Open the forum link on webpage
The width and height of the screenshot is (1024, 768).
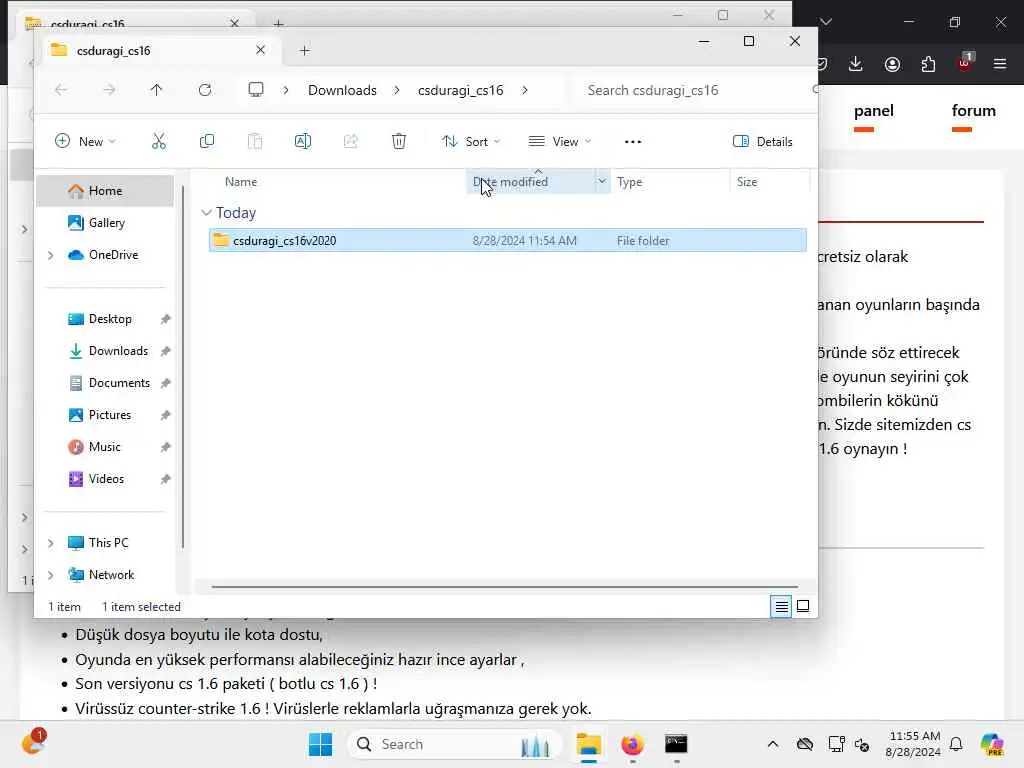point(973,110)
